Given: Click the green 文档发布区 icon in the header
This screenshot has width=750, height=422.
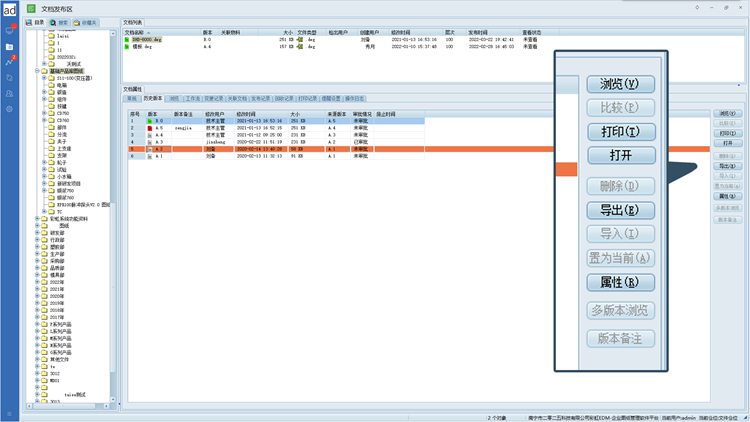Looking at the screenshot, I should [32, 7].
